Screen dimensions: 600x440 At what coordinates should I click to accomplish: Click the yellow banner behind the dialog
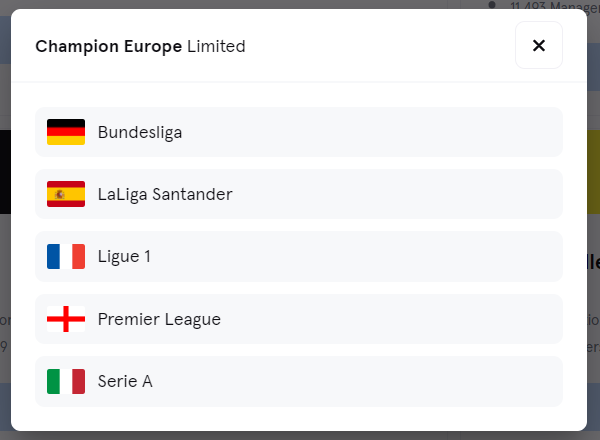coord(593,171)
